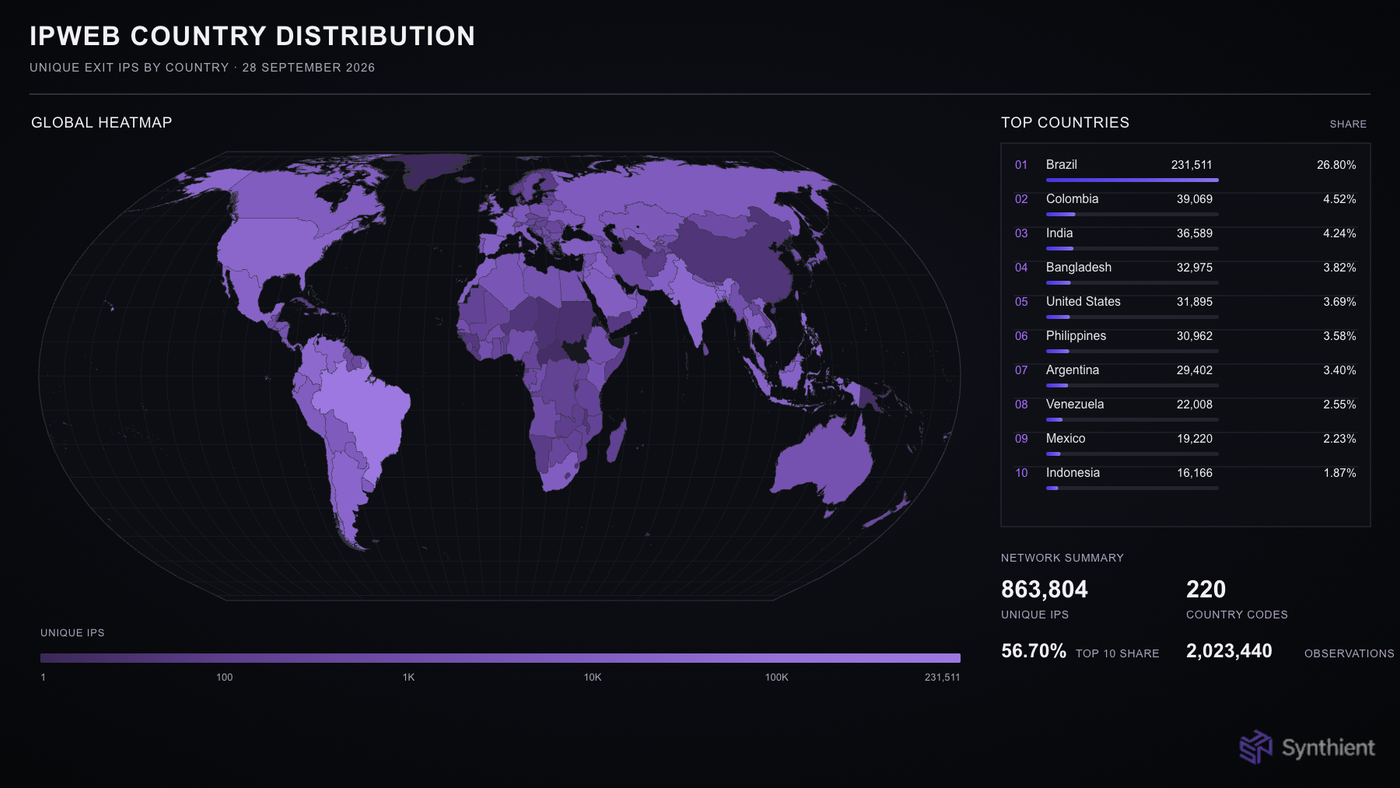Click the 10K legend tick label

click(x=593, y=677)
